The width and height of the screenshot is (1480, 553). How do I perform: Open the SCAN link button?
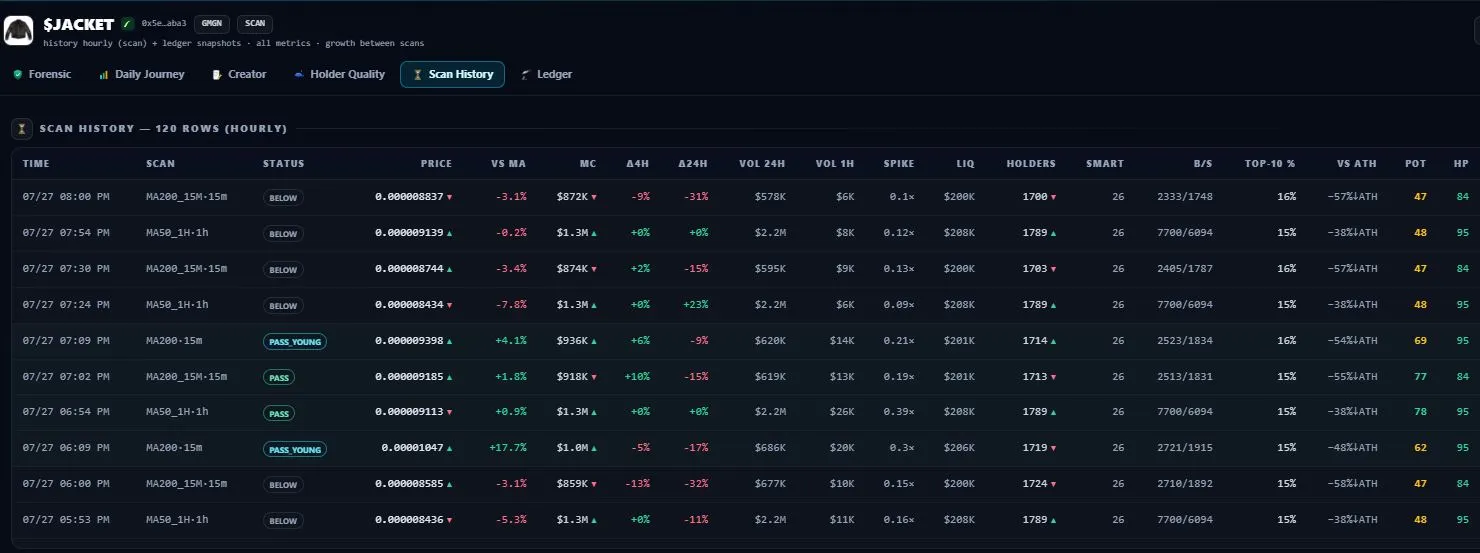255,23
